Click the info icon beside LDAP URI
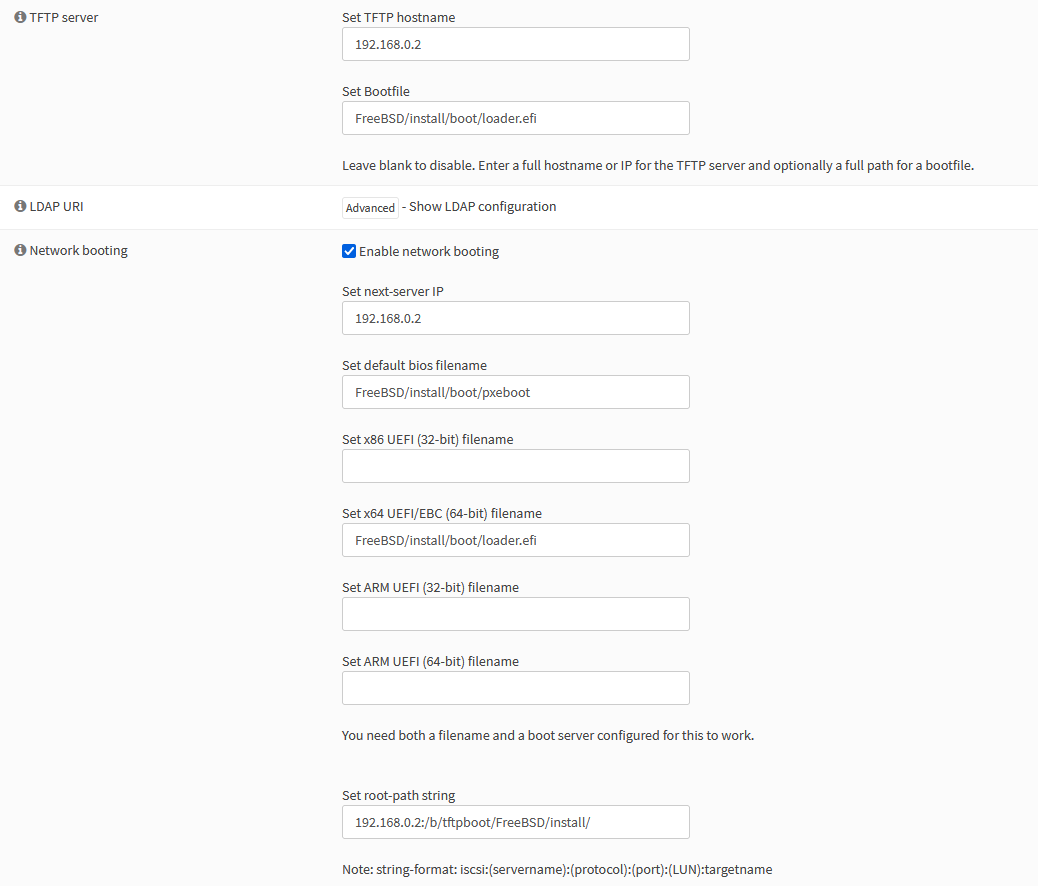Viewport: 1038px width, 886px height. (x=20, y=207)
